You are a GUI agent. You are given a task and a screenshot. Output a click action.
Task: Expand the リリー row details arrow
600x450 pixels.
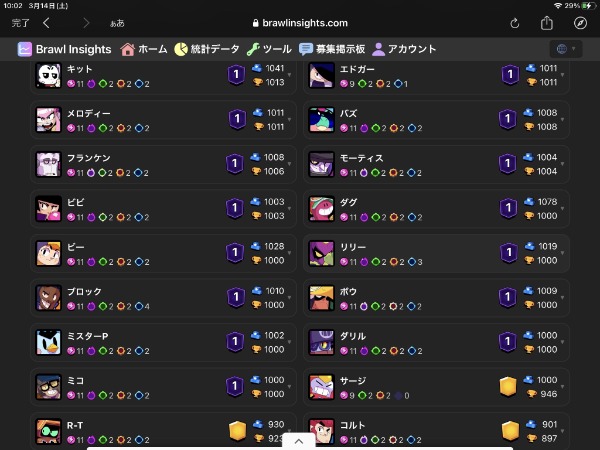click(x=562, y=253)
